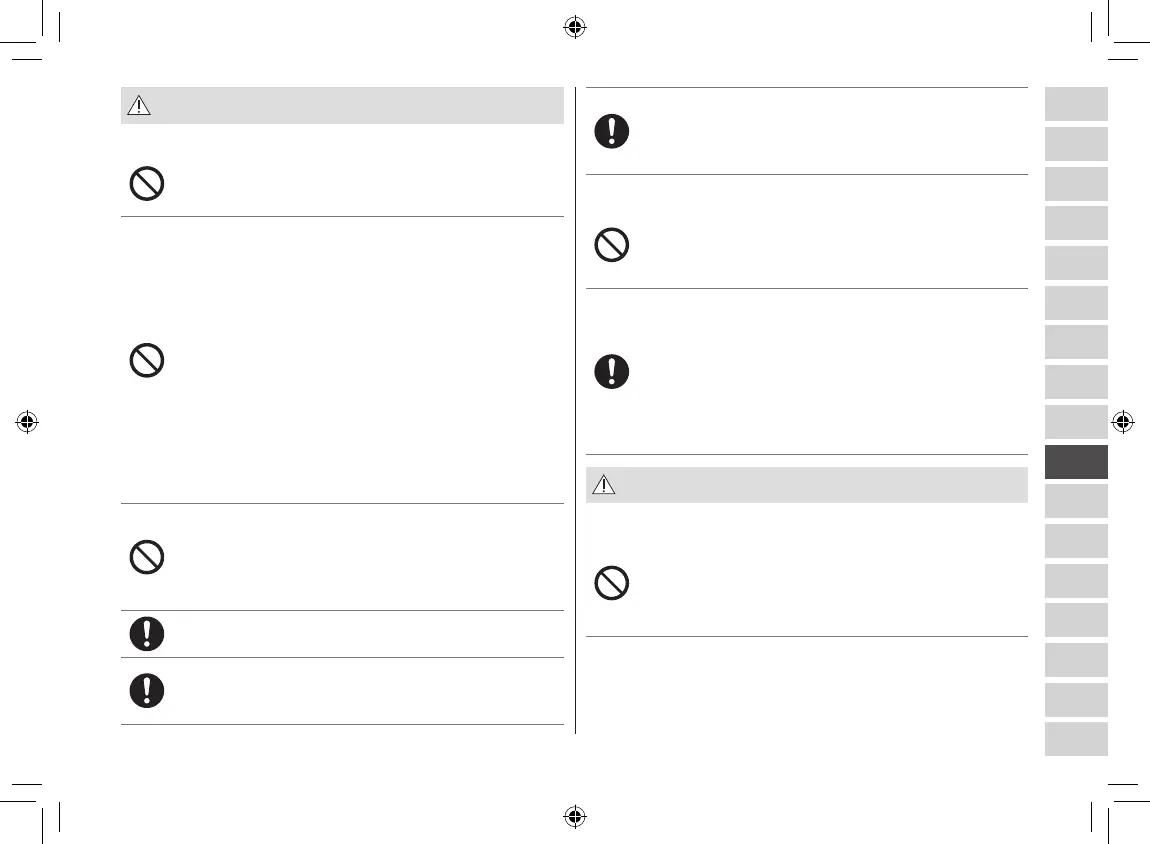Click the prohibition symbol below the right column's warning header
The width and height of the screenshot is (1150, 844).
click(612, 583)
